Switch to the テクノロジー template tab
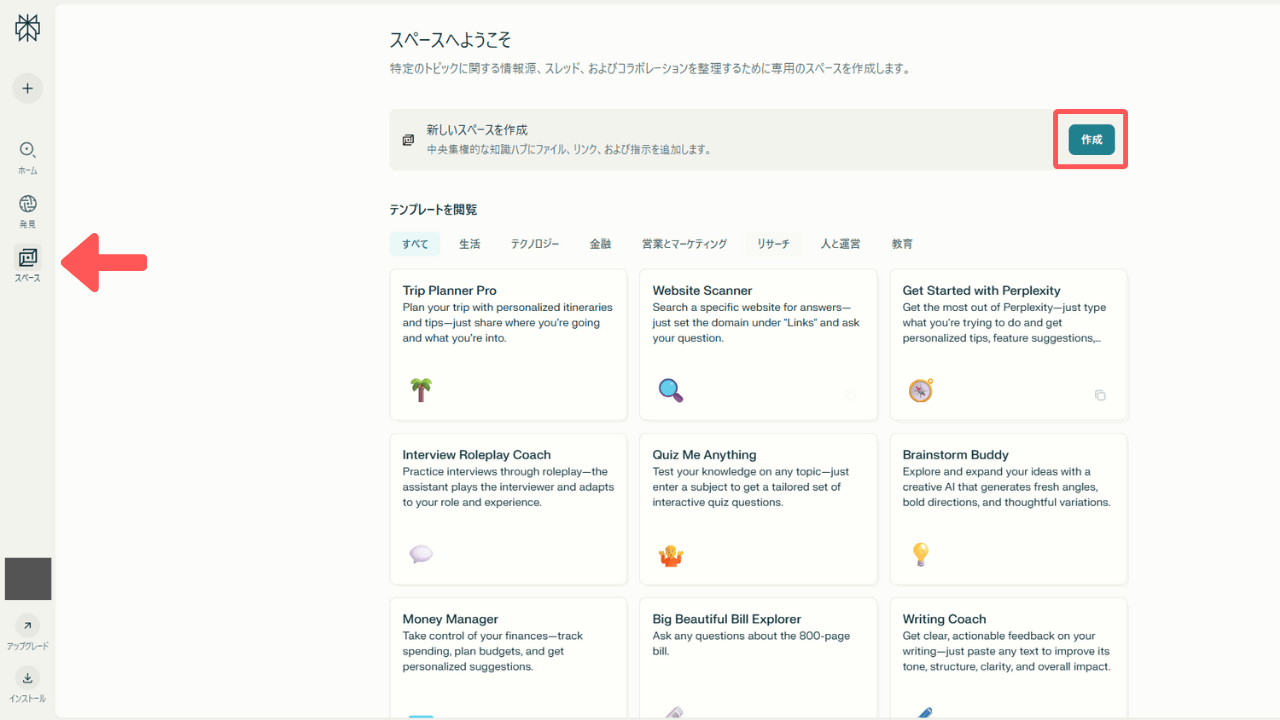1280x720 pixels. click(x=535, y=244)
